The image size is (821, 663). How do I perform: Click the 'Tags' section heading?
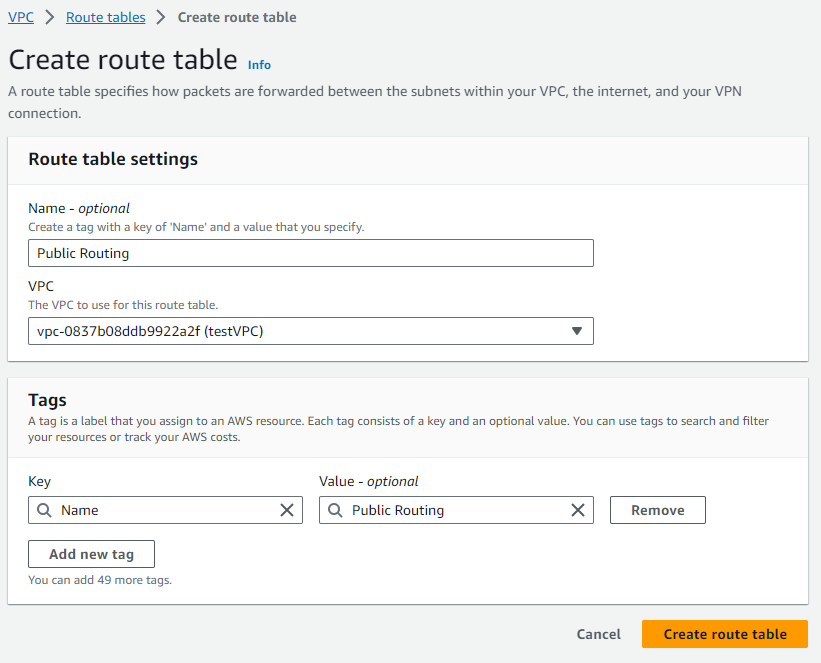[47, 400]
